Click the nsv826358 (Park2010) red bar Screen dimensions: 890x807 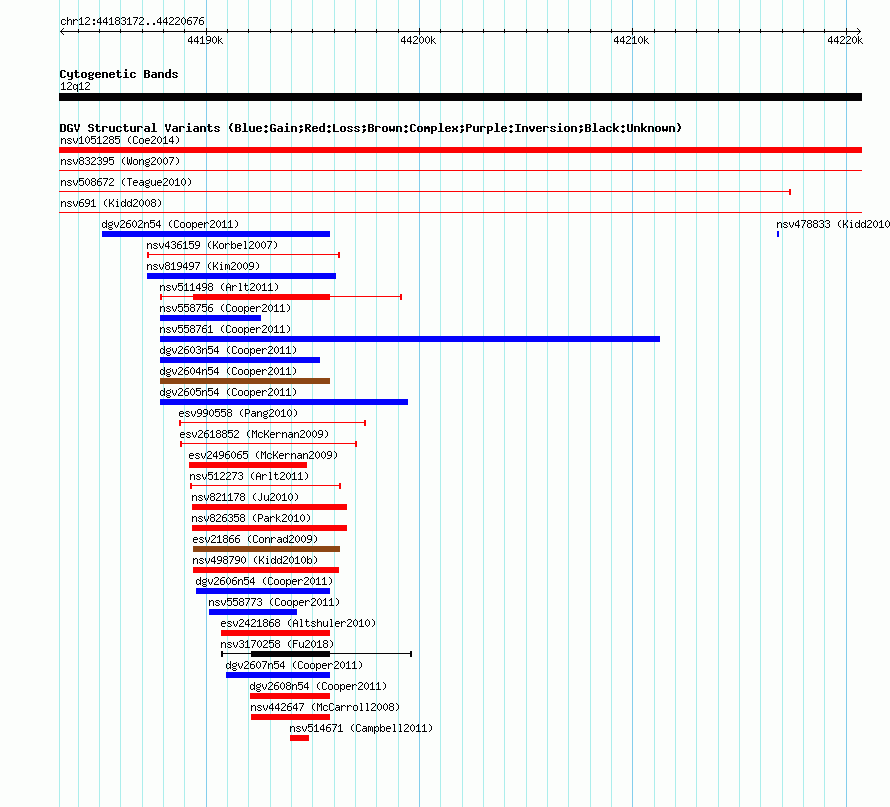click(269, 528)
